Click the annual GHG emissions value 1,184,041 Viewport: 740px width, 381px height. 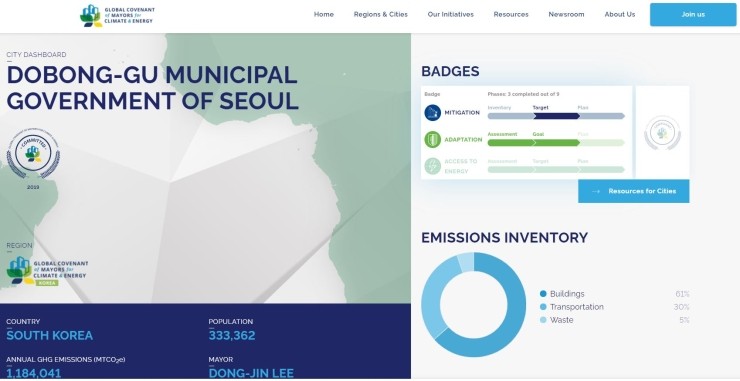point(34,373)
